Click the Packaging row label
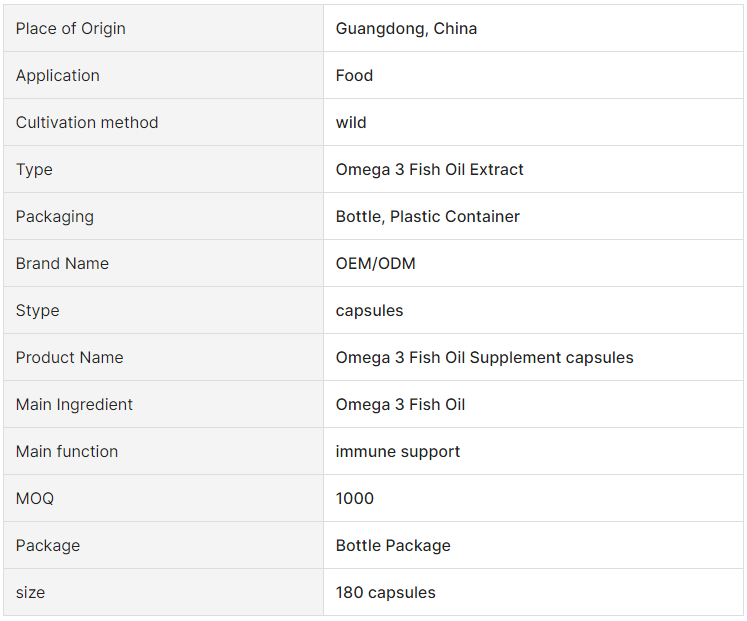Image resolution: width=747 pixels, height=621 pixels. (55, 217)
